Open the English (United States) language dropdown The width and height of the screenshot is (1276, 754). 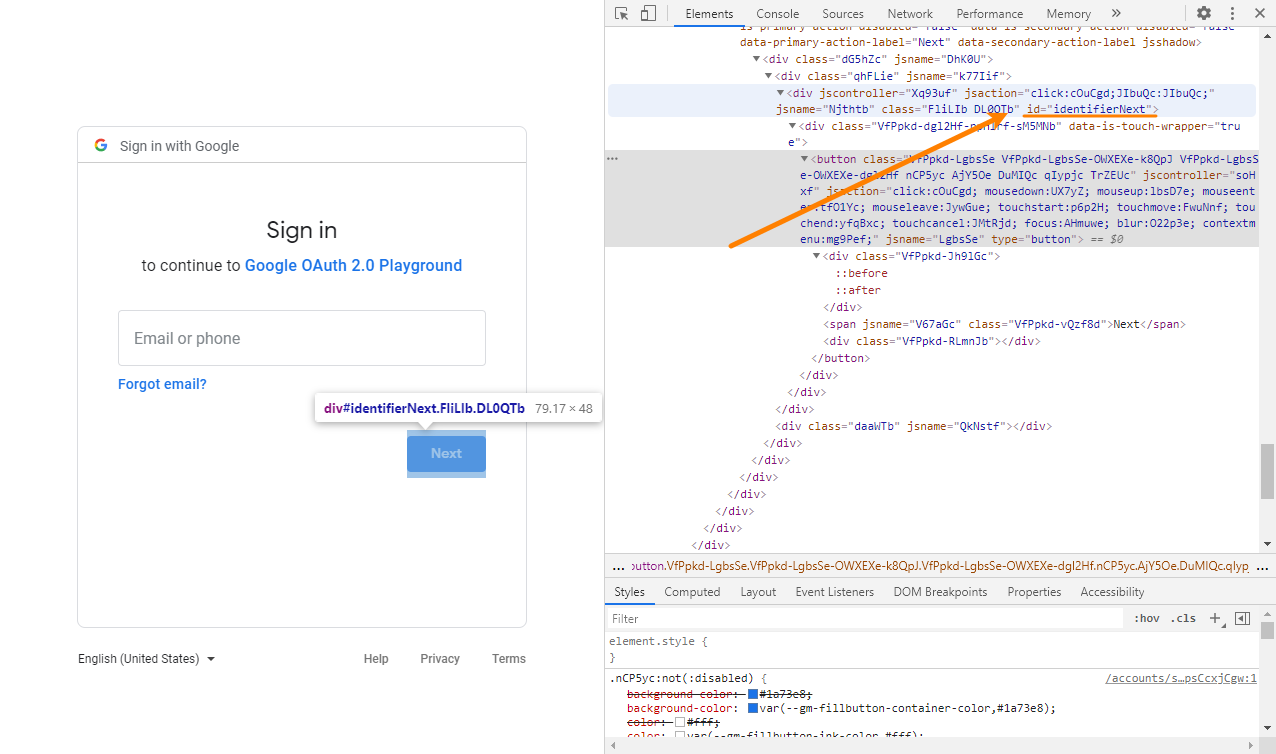click(x=145, y=658)
